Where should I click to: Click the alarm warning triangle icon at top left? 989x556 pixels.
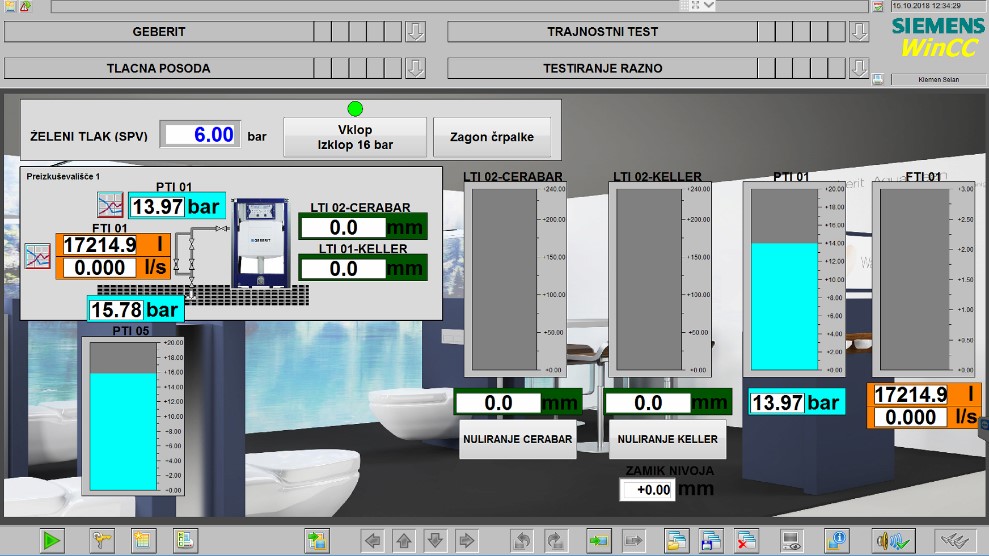tap(25, 6)
